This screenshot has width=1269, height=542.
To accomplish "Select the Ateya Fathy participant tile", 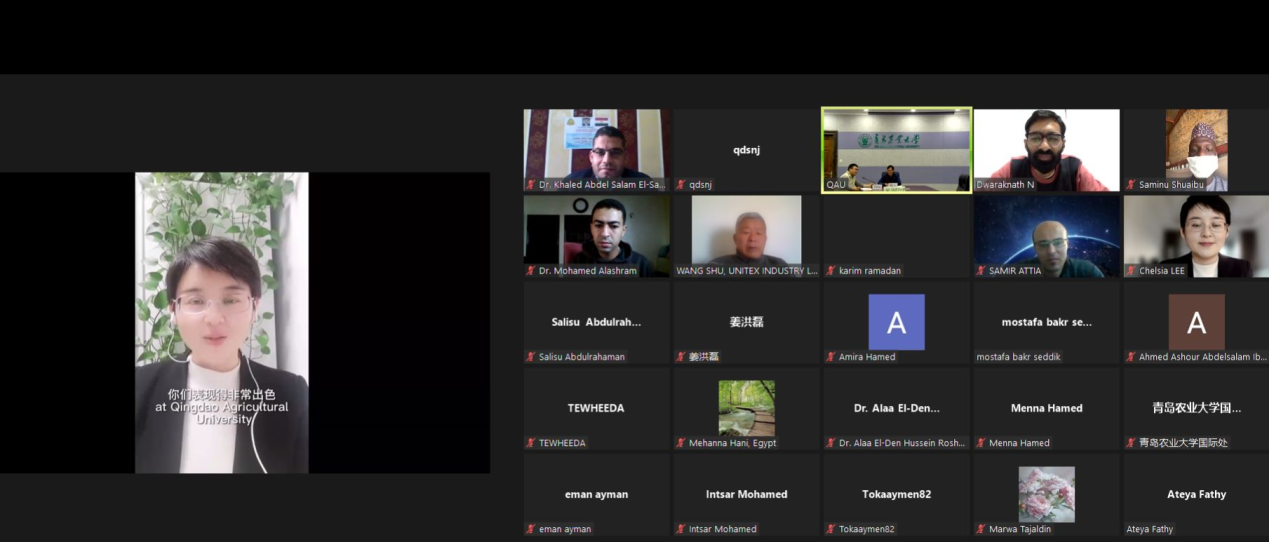I will tap(1196, 495).
